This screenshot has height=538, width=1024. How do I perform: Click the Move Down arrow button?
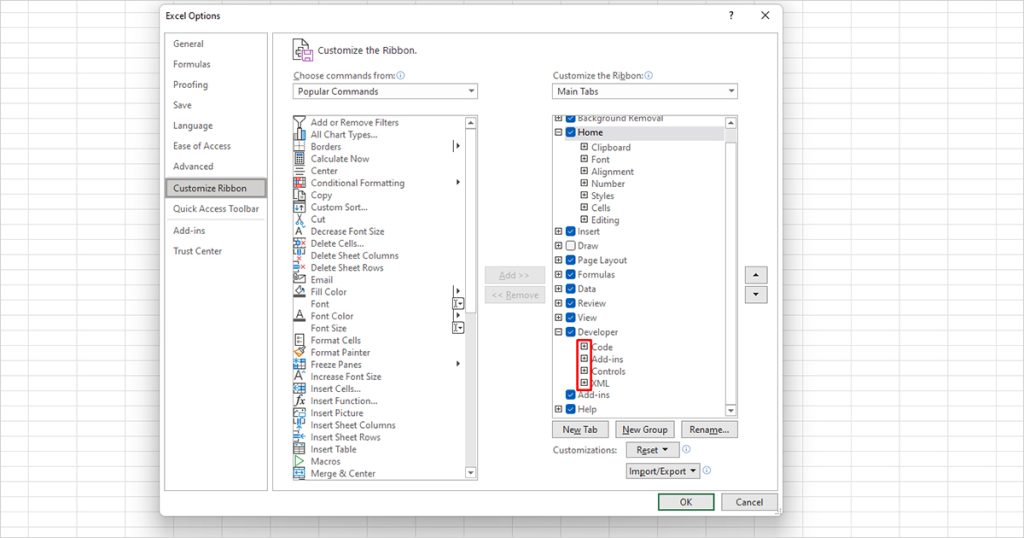pos(756,294)
